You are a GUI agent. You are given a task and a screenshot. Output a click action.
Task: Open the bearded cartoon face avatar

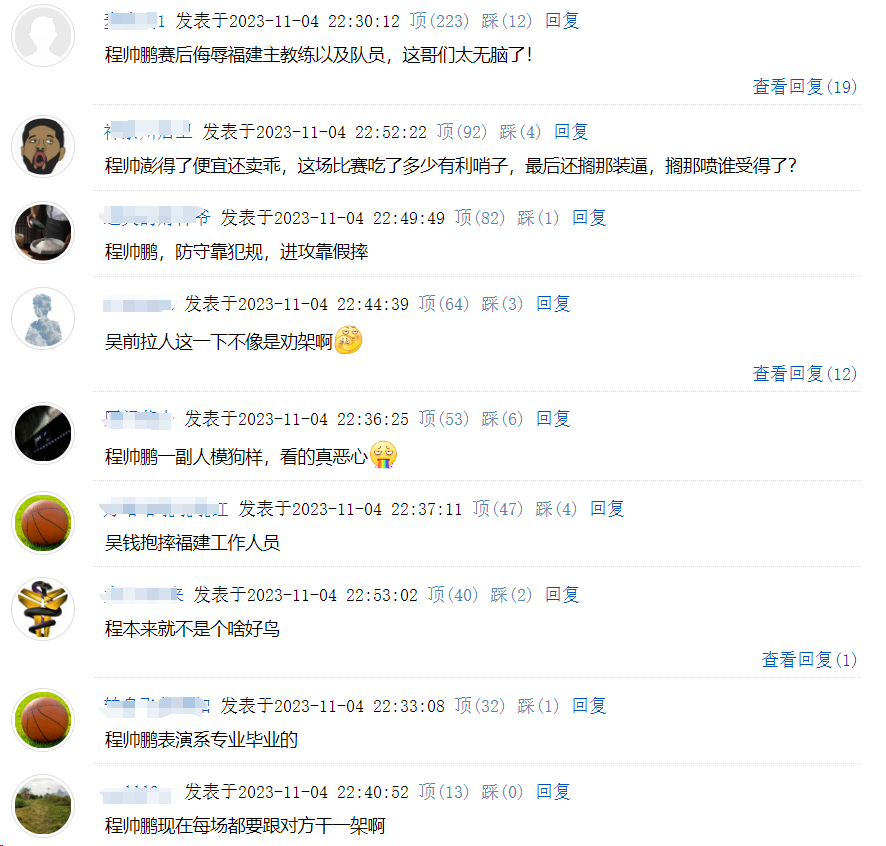coord(43,146)
